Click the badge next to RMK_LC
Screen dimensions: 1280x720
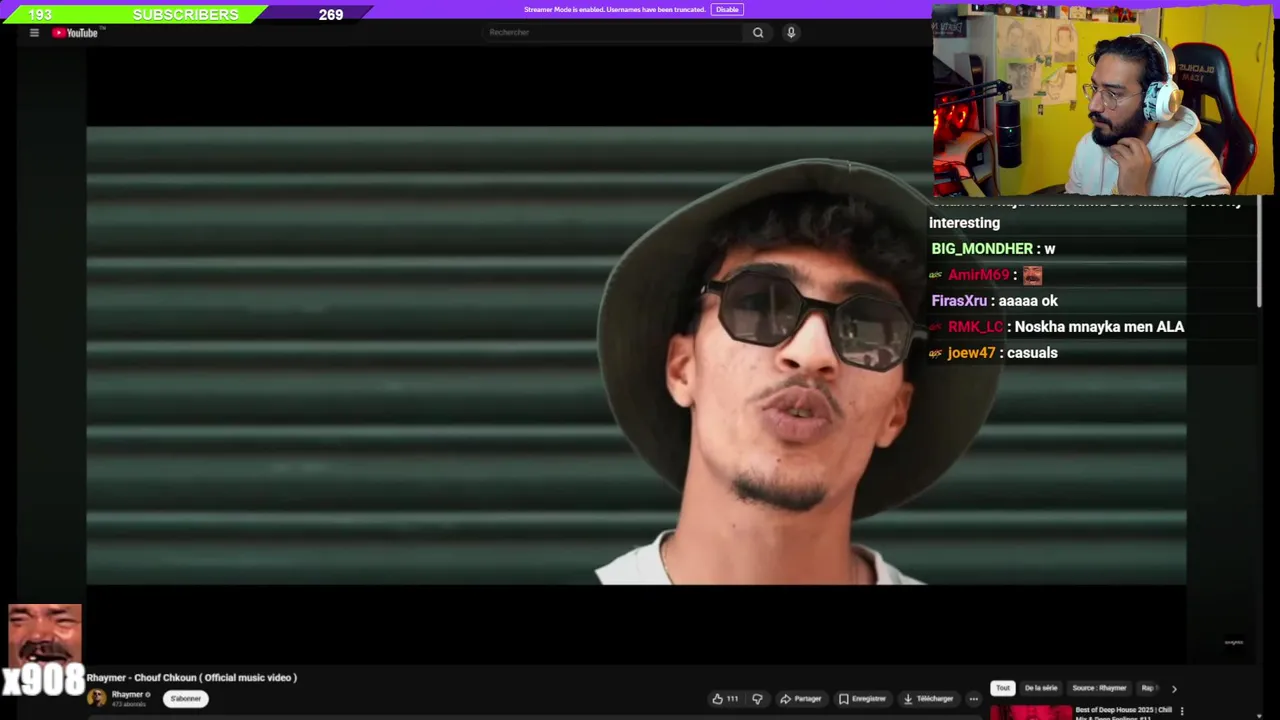coord(936,327)
